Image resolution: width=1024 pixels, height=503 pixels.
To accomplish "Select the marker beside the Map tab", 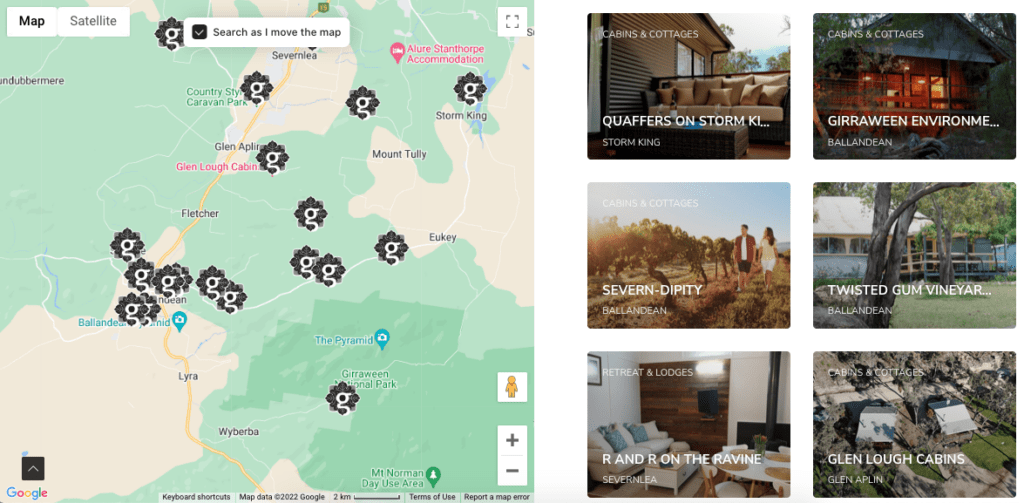I will click(171, 34).
